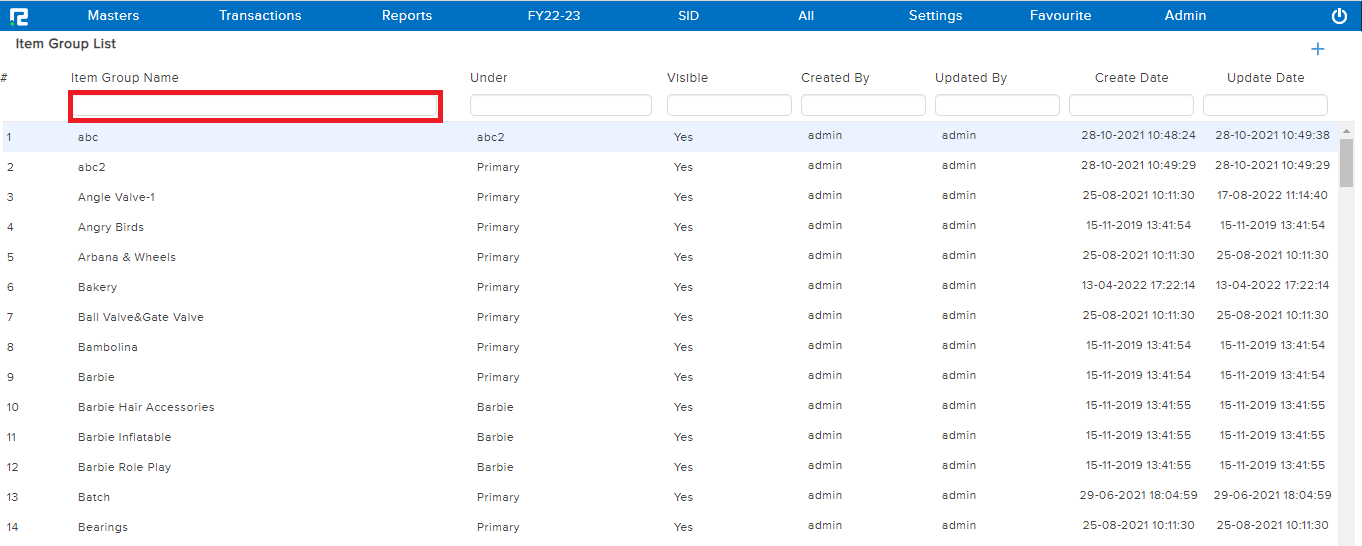Select the Barbie Hair Accessories row
Screen dimensions: 1362x546
click(x=146, y=407)
